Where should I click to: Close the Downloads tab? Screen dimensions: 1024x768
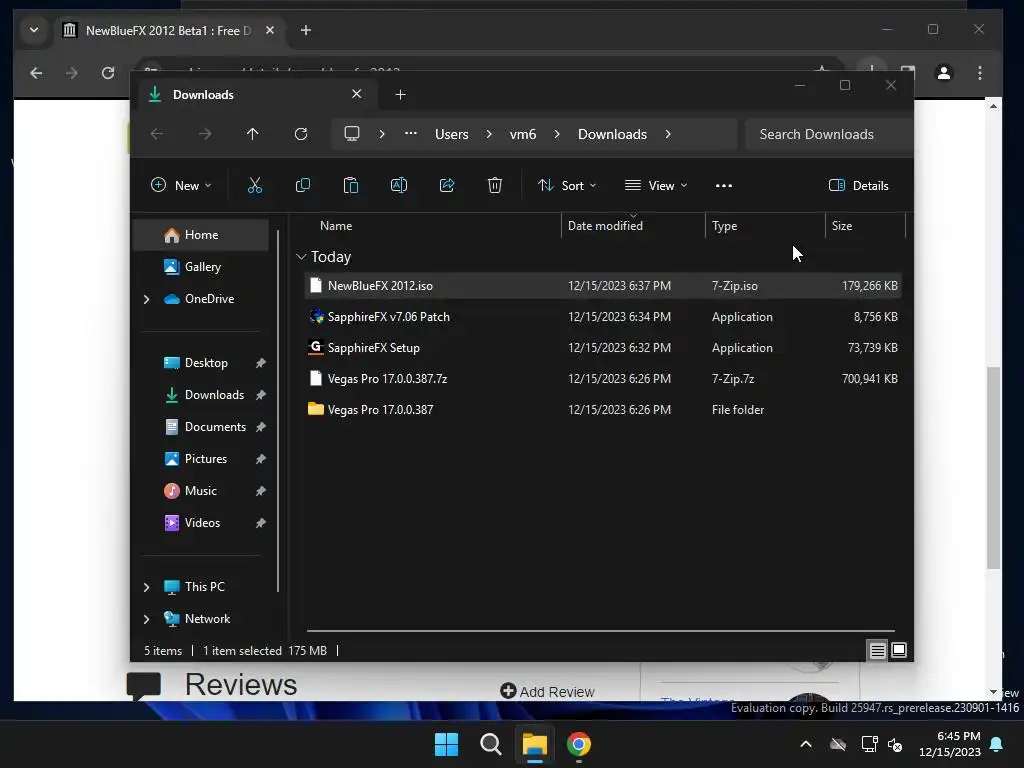pos(357,94)
